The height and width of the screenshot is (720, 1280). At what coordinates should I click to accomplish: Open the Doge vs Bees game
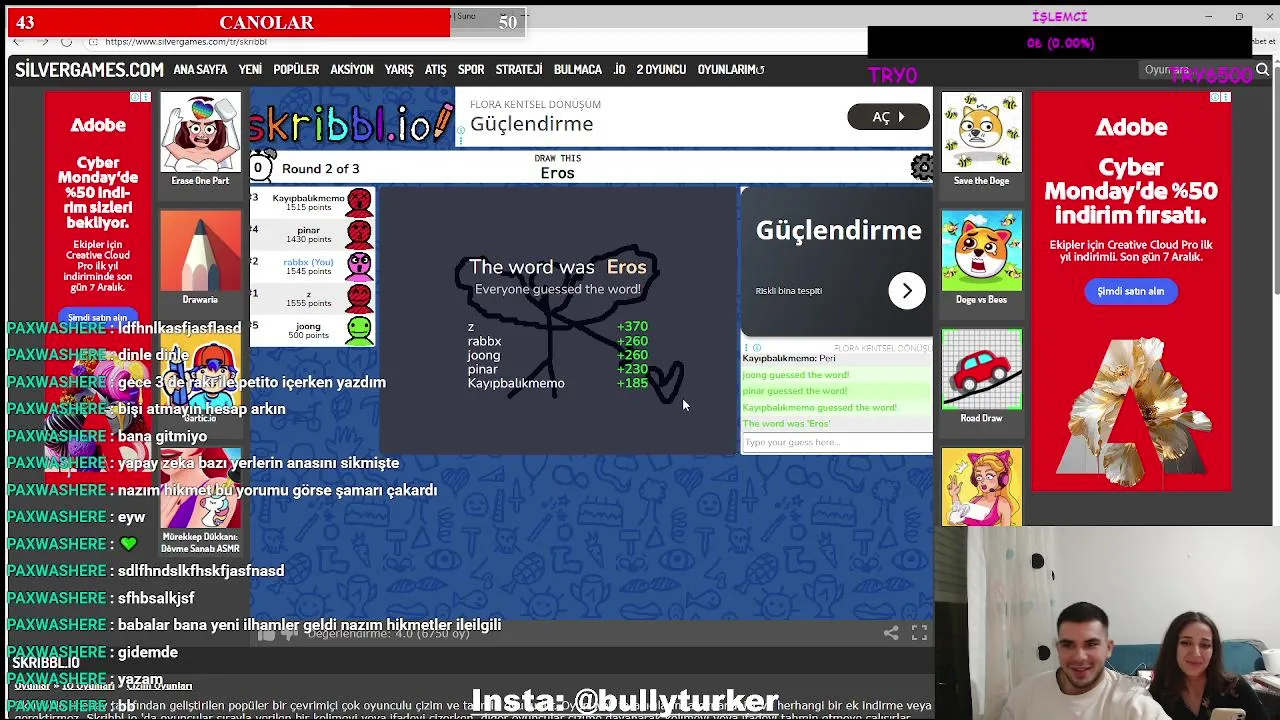pos(981,258)
